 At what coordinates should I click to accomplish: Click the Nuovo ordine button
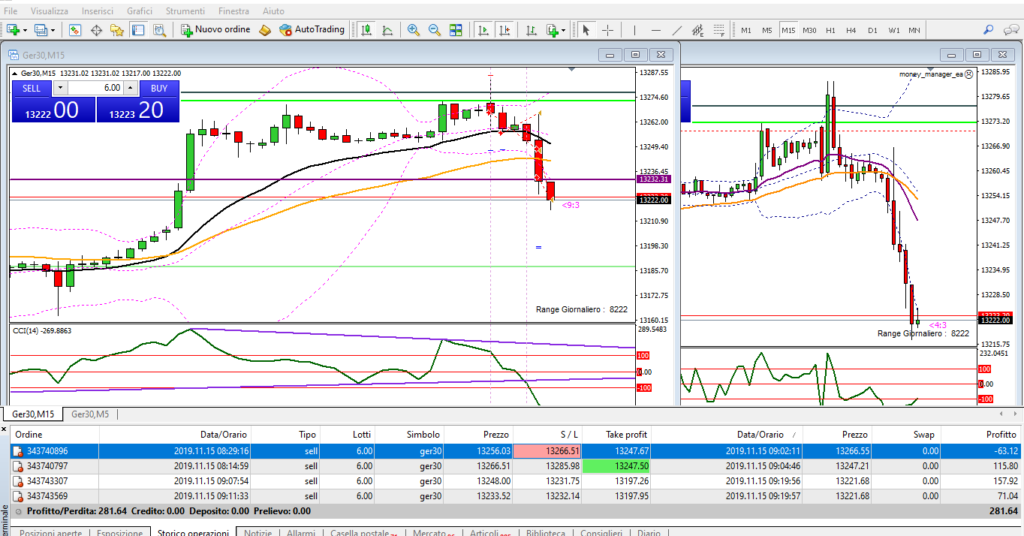click(216, 29)
